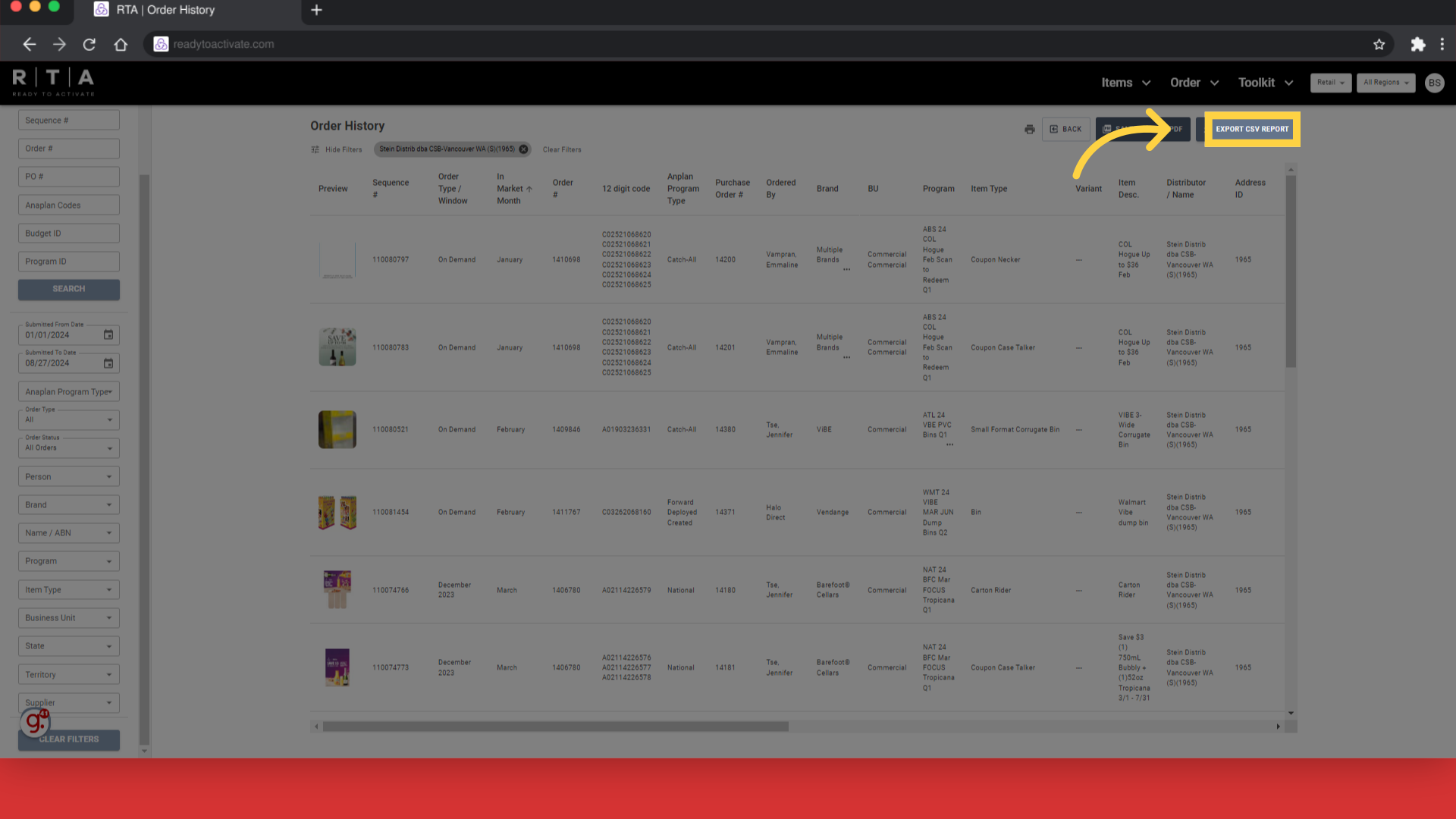1456x819 pixels.
Task: Open preview thumbnail for sequence 110080521
Action: tap(337, 429)
